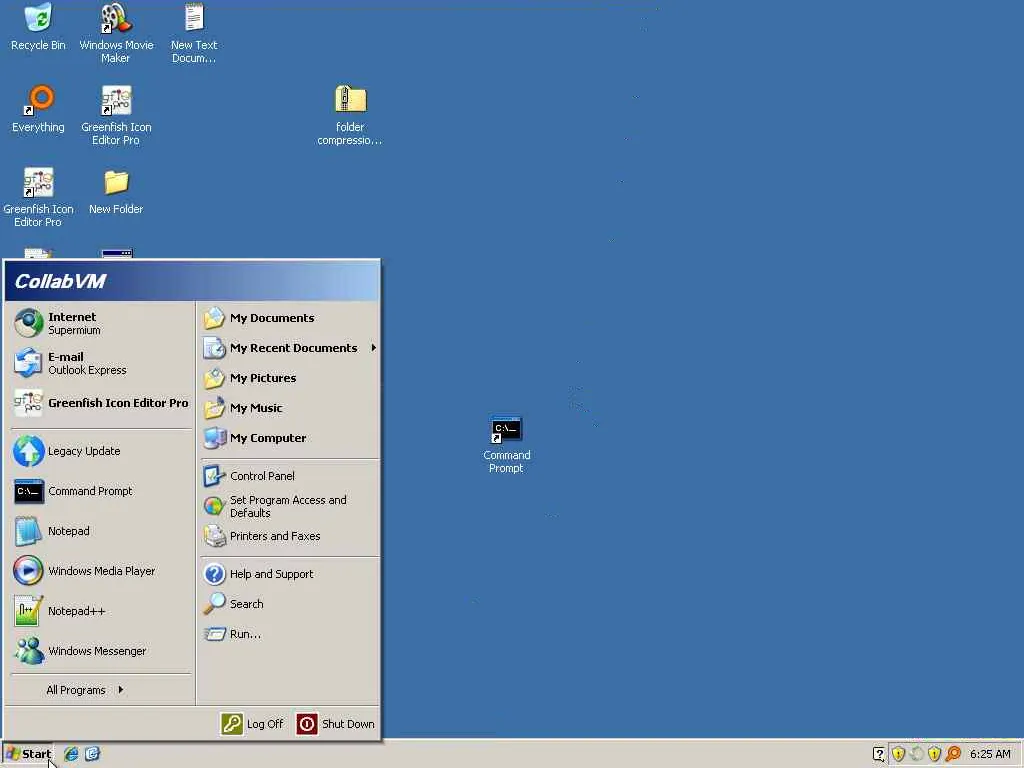Image resolution: width=1024 pixels, height=768 pixels.
Task: Launch Greenfish Icon Editor Pro from Start menu
Action: [99, 403]
